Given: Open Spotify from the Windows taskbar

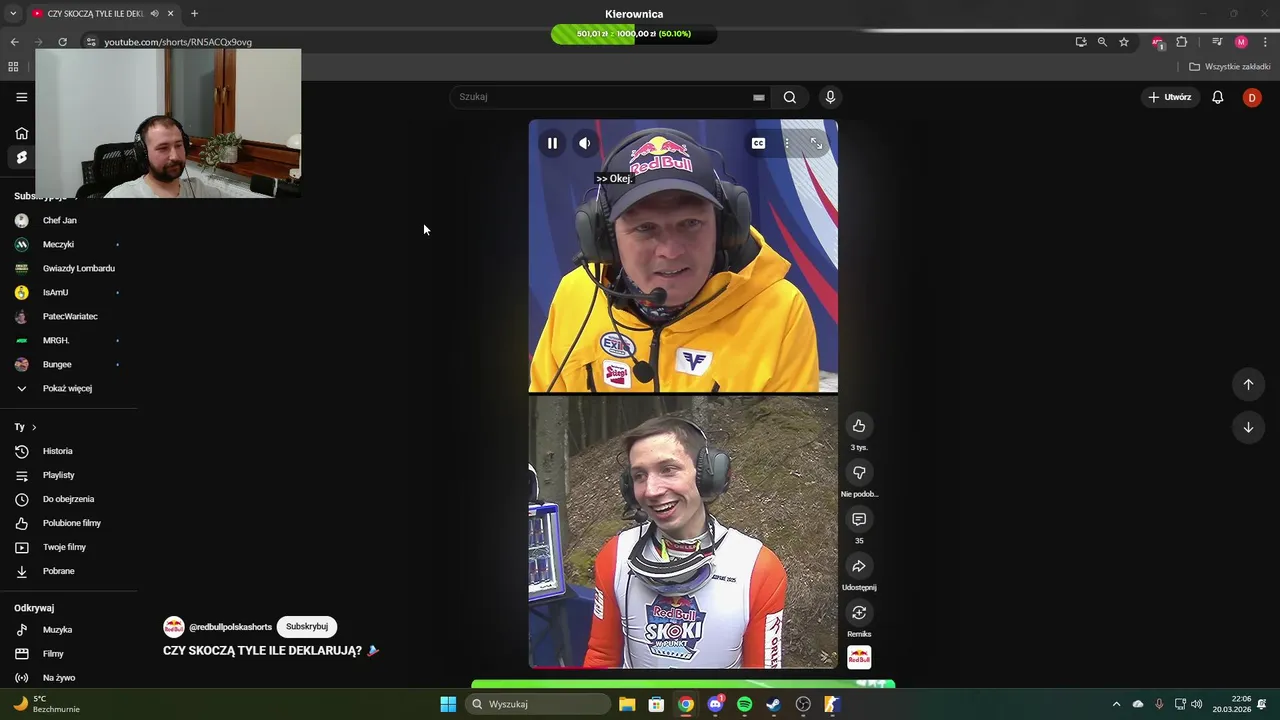Looking at the screenshot, I should click(744, 704).
